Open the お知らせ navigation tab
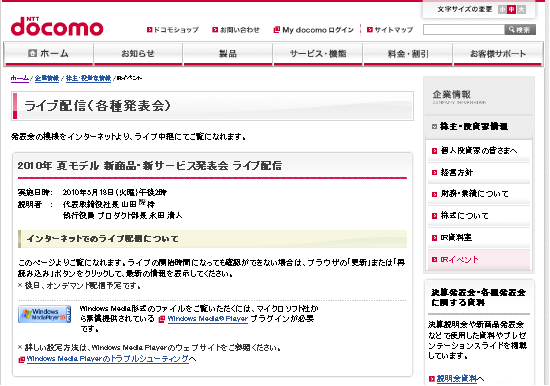This screenshot has height=386, width=550. point(138,54)
